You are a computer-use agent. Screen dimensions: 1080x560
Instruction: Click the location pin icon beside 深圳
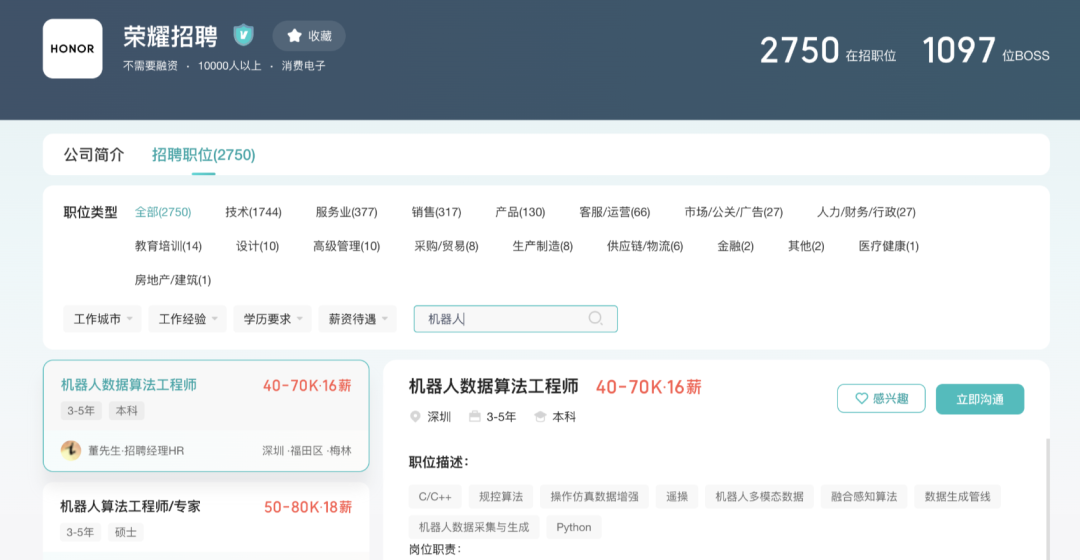click(415, 417)
